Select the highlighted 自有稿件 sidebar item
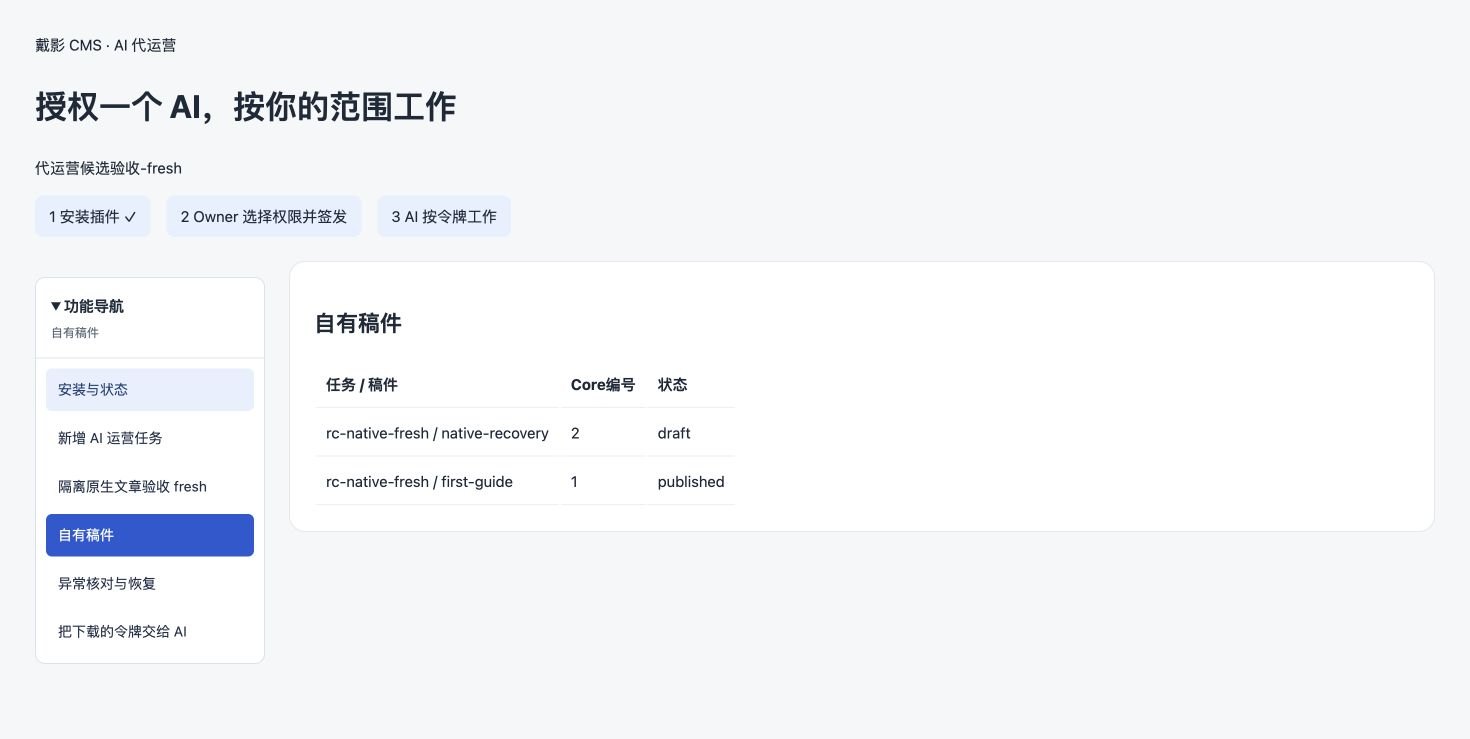 [x=150, y=535]
